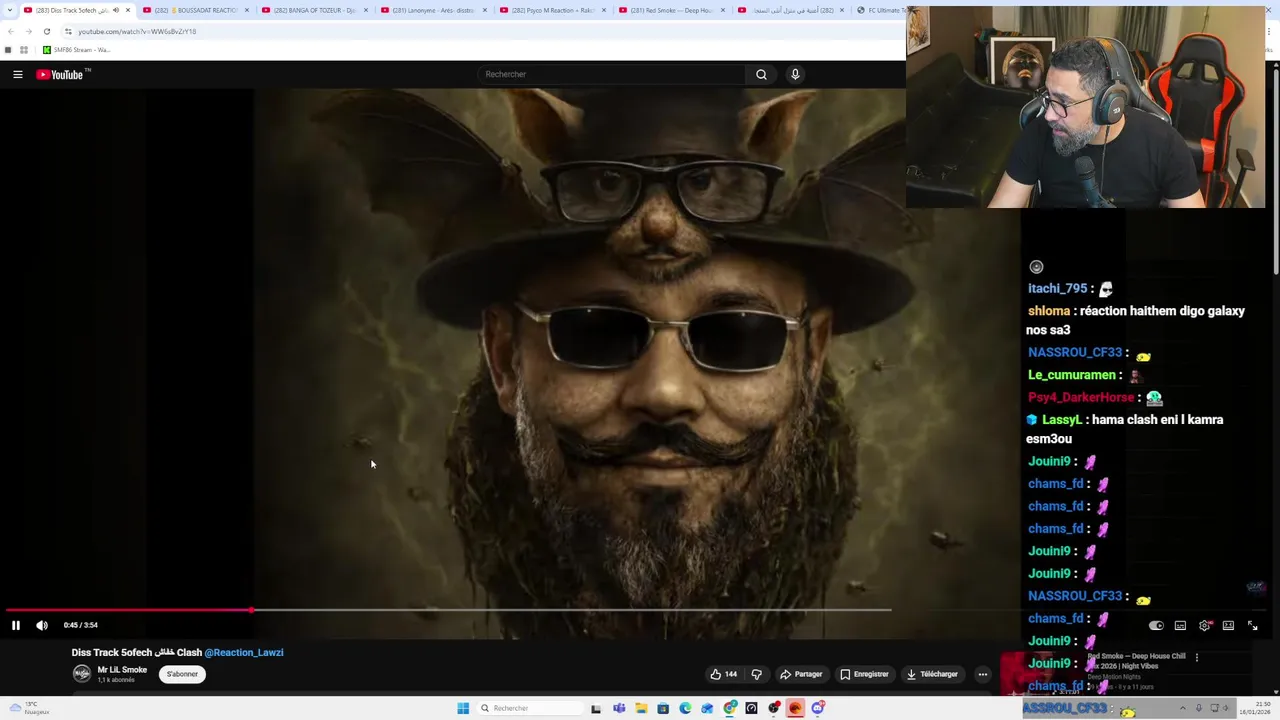Screen dimensions: 1280x720
Task: Close the Diss Track Sofech tab
Action: (x=127, y=10)
